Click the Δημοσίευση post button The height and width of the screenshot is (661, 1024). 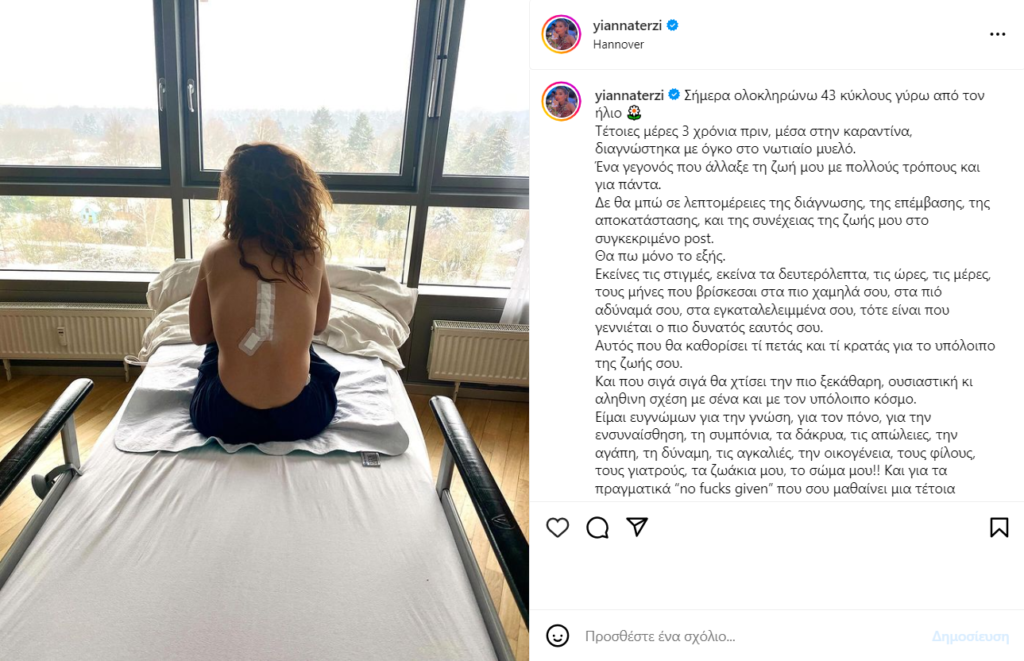970,636
